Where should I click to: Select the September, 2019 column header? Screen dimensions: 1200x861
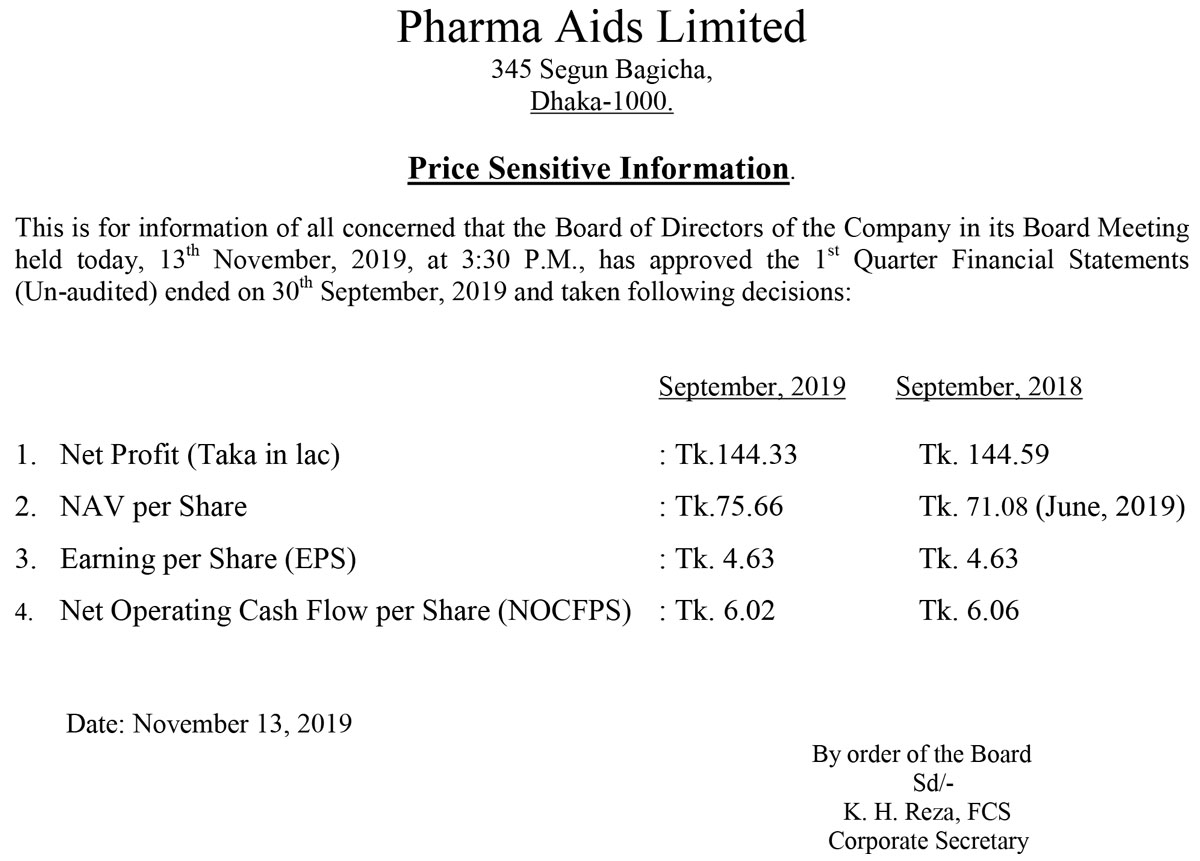pos(751,388)
